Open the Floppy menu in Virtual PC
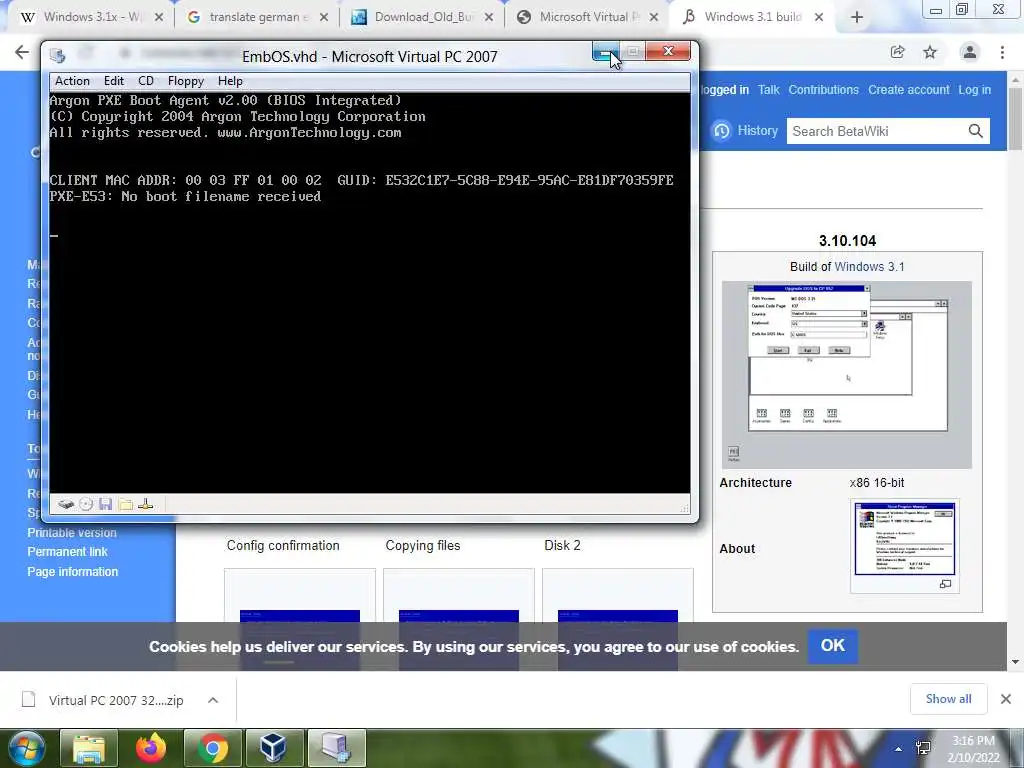 pos(186,81)
